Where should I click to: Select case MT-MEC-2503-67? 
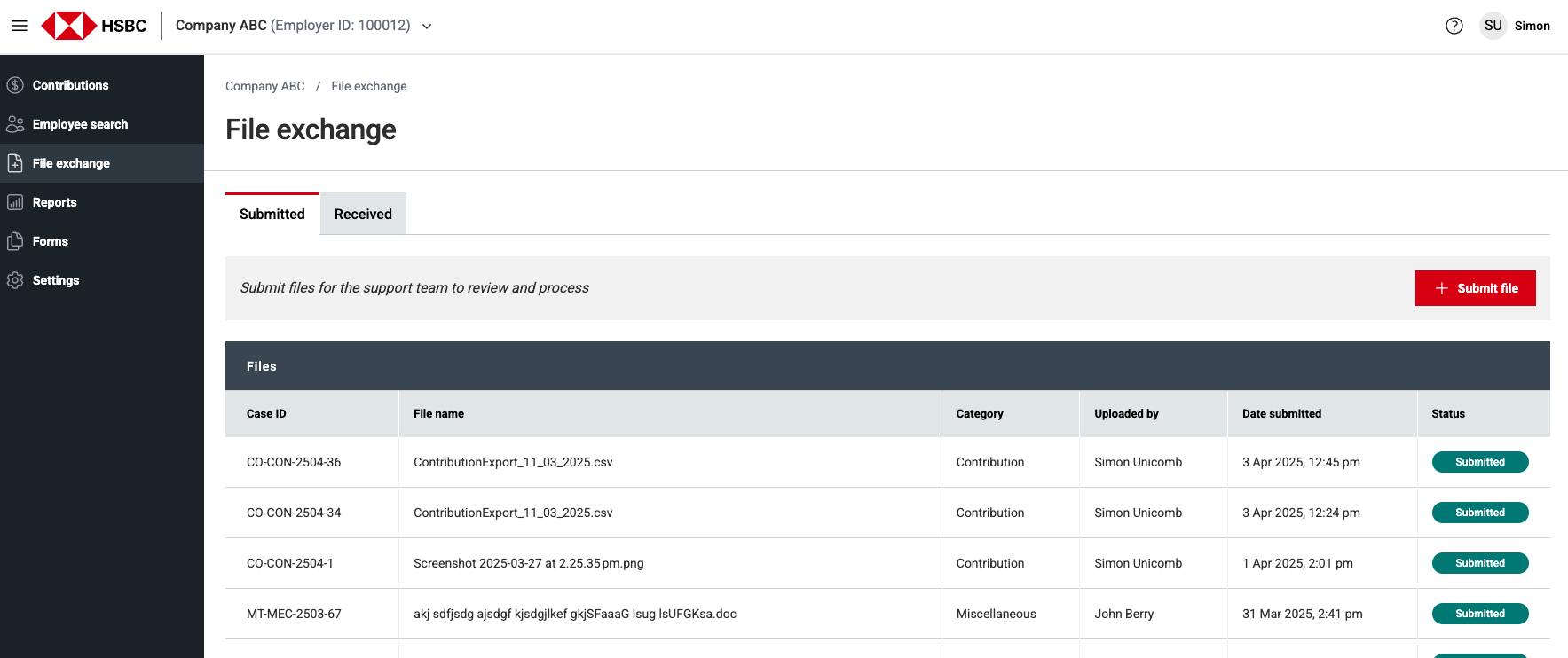(294, 614)
